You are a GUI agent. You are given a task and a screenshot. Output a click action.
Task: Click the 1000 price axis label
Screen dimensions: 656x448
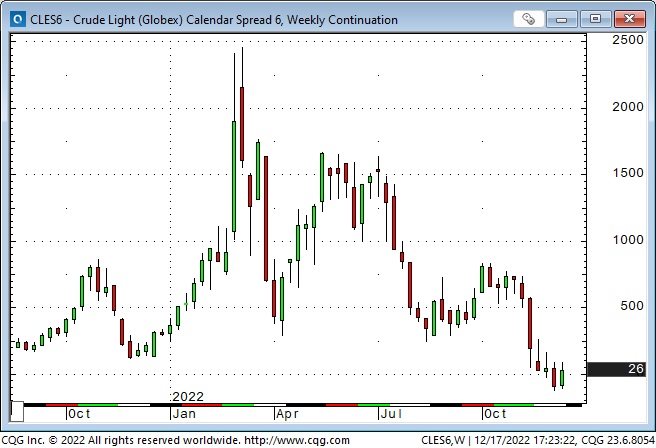pos(628,240)
